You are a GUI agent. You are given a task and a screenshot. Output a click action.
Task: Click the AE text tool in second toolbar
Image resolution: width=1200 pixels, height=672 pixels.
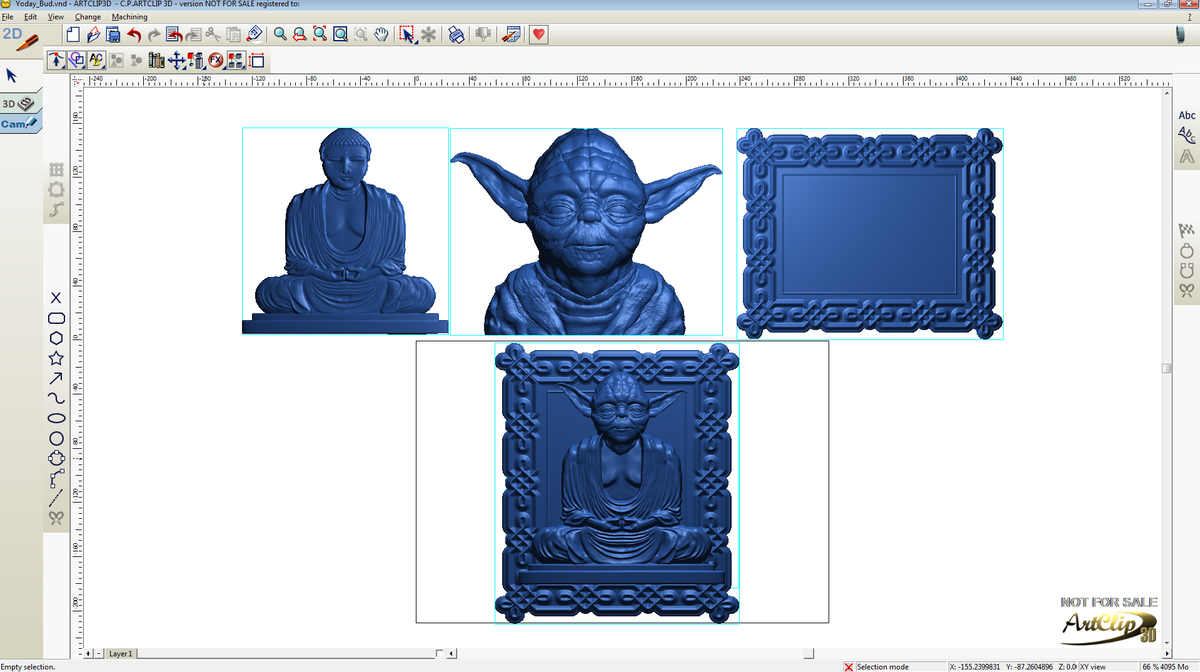(96, 60)
